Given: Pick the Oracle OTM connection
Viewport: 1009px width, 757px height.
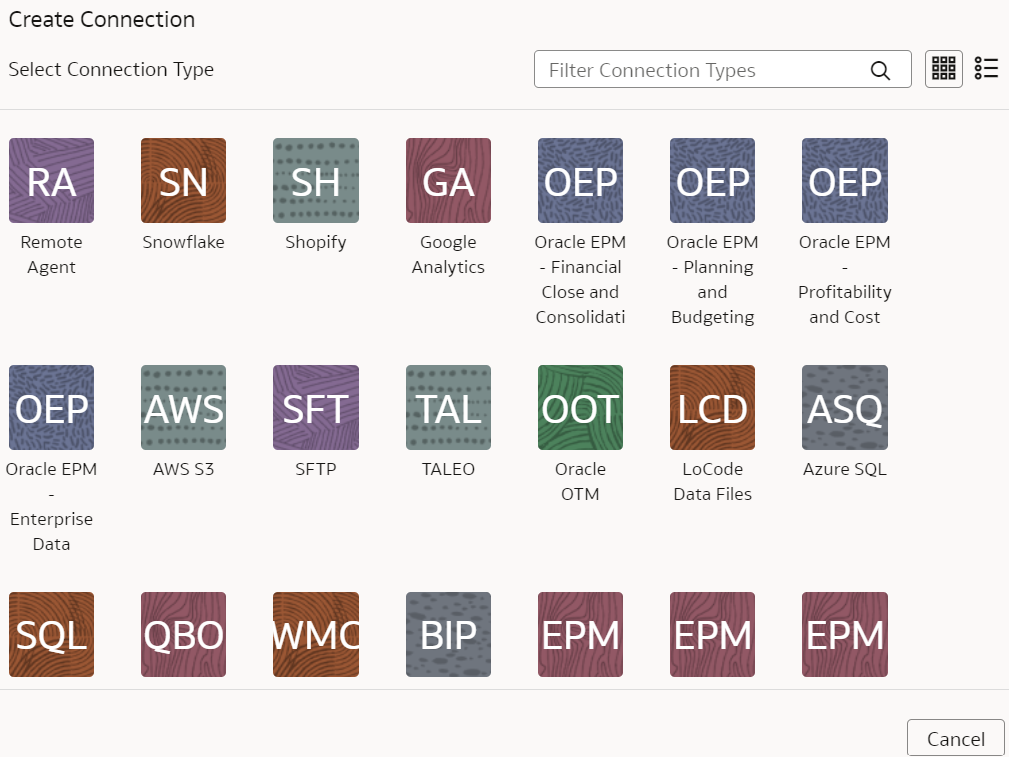Looking at the screenshot, I should point(580,407).
